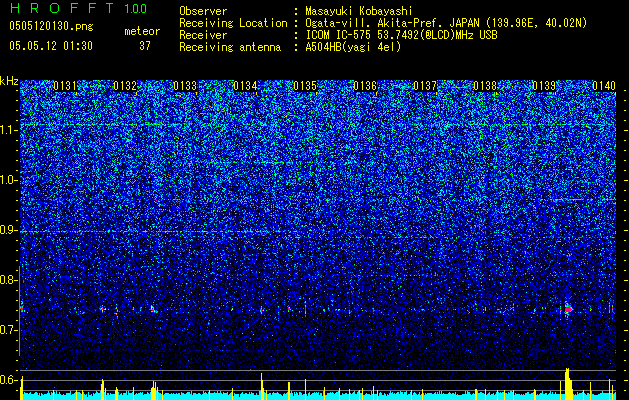The width and height of the screenshot is (629, 400).
Task: Click the 0131 time marker
Action: [65, 86]
